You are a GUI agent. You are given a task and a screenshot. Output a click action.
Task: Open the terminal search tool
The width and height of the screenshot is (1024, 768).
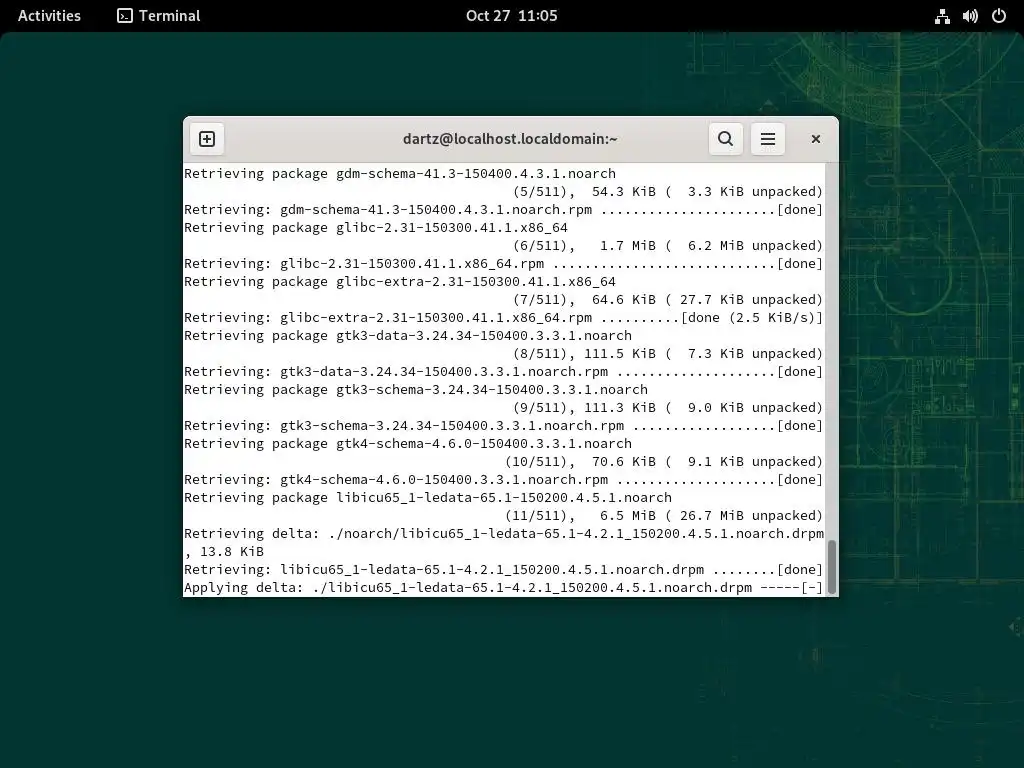coord(726,139)
